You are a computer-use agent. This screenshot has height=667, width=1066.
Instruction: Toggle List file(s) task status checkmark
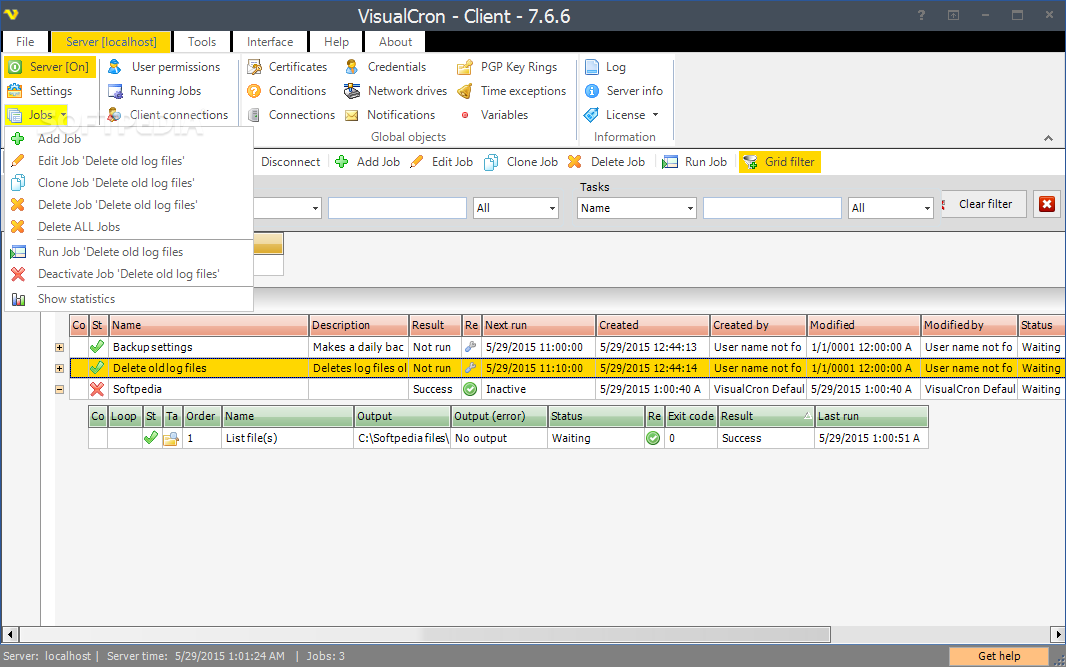click(151, 438)
